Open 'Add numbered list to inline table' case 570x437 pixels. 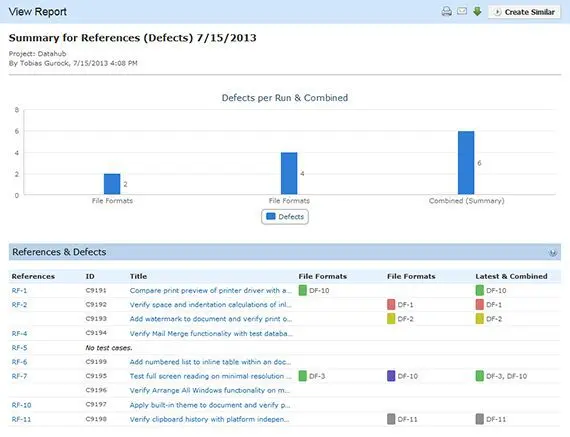[x=210, y=362]
